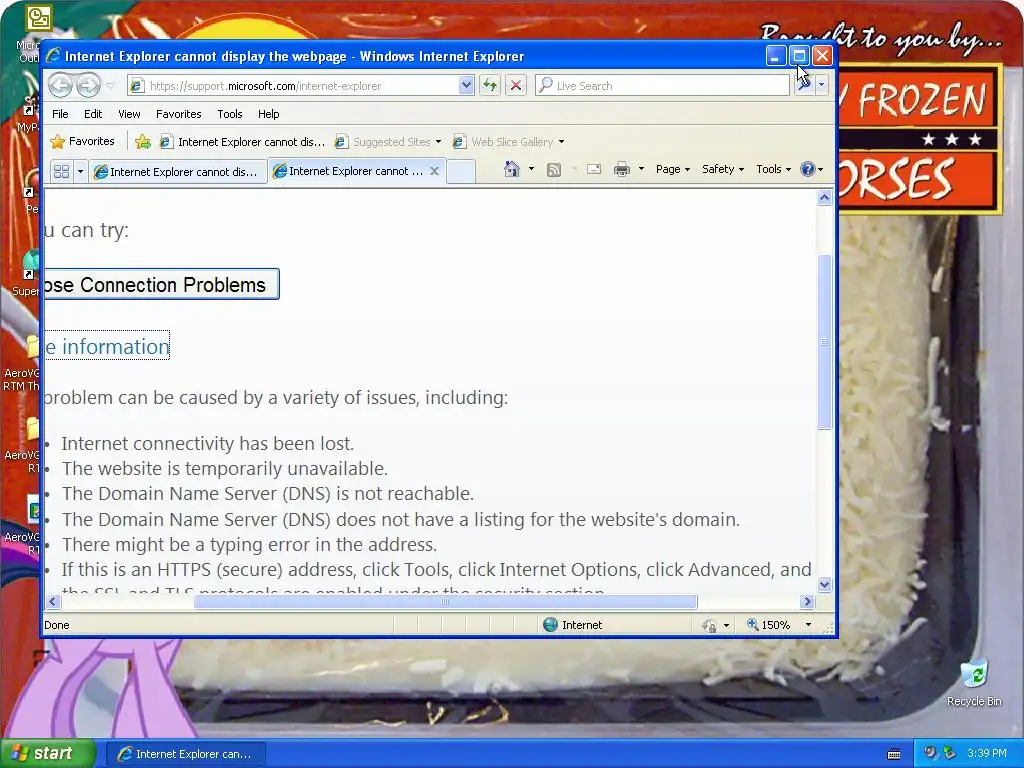
Task: Click the address bar URL field
Action: click(294, 86)
